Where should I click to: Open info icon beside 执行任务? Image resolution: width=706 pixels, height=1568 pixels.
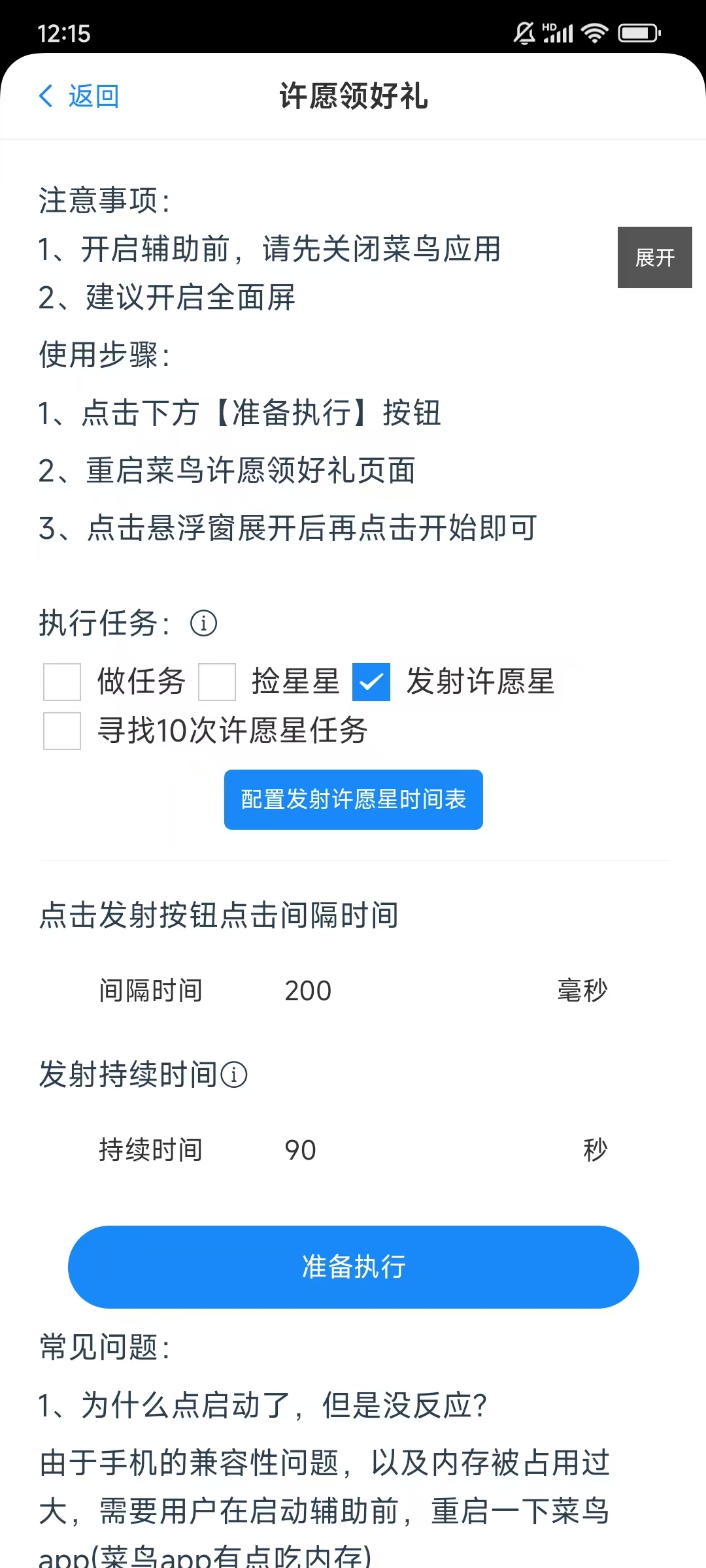(x=203, y=623)
